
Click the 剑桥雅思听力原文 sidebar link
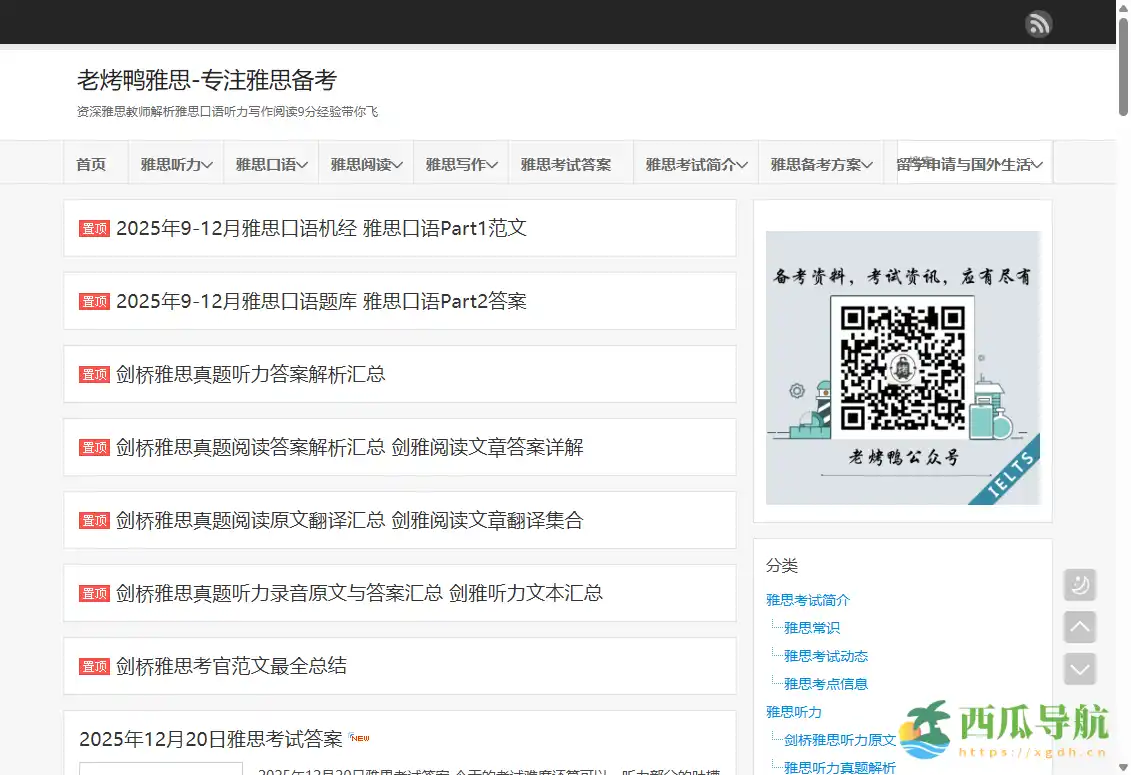click(838, 740)
